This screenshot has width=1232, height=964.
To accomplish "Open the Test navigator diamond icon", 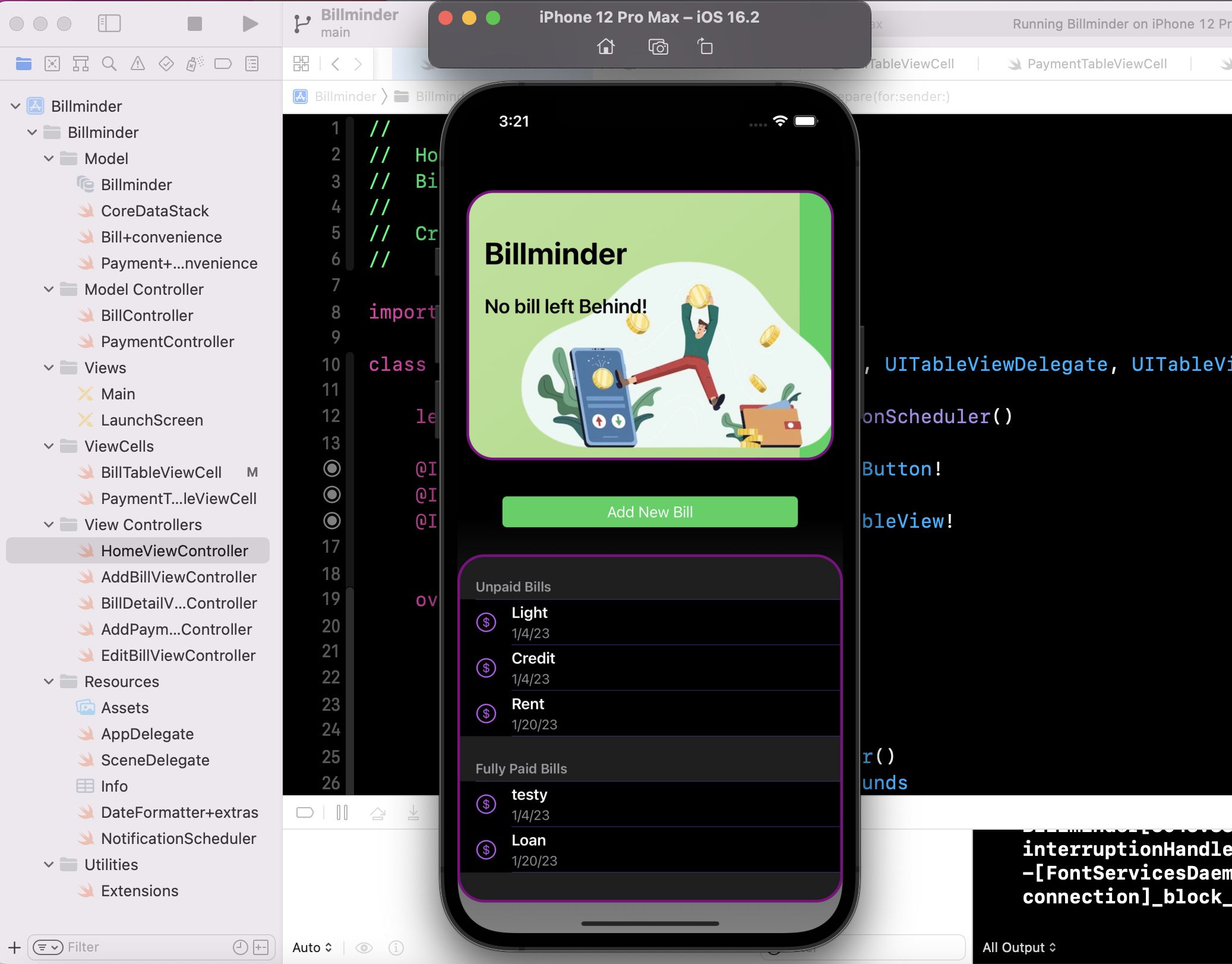I will pyautogui.click(x=166, y=64).
